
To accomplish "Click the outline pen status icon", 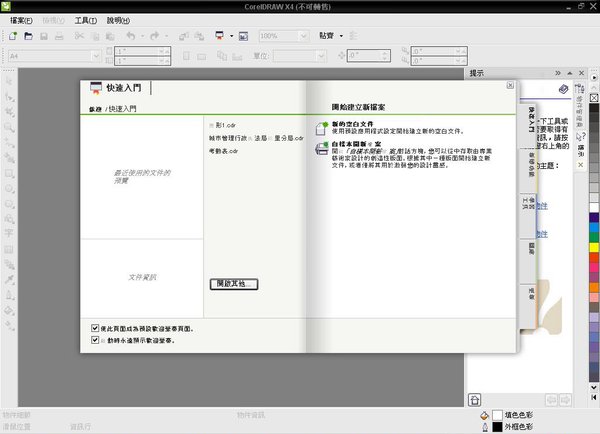I will pyautogui.click(x=485, y=427).
